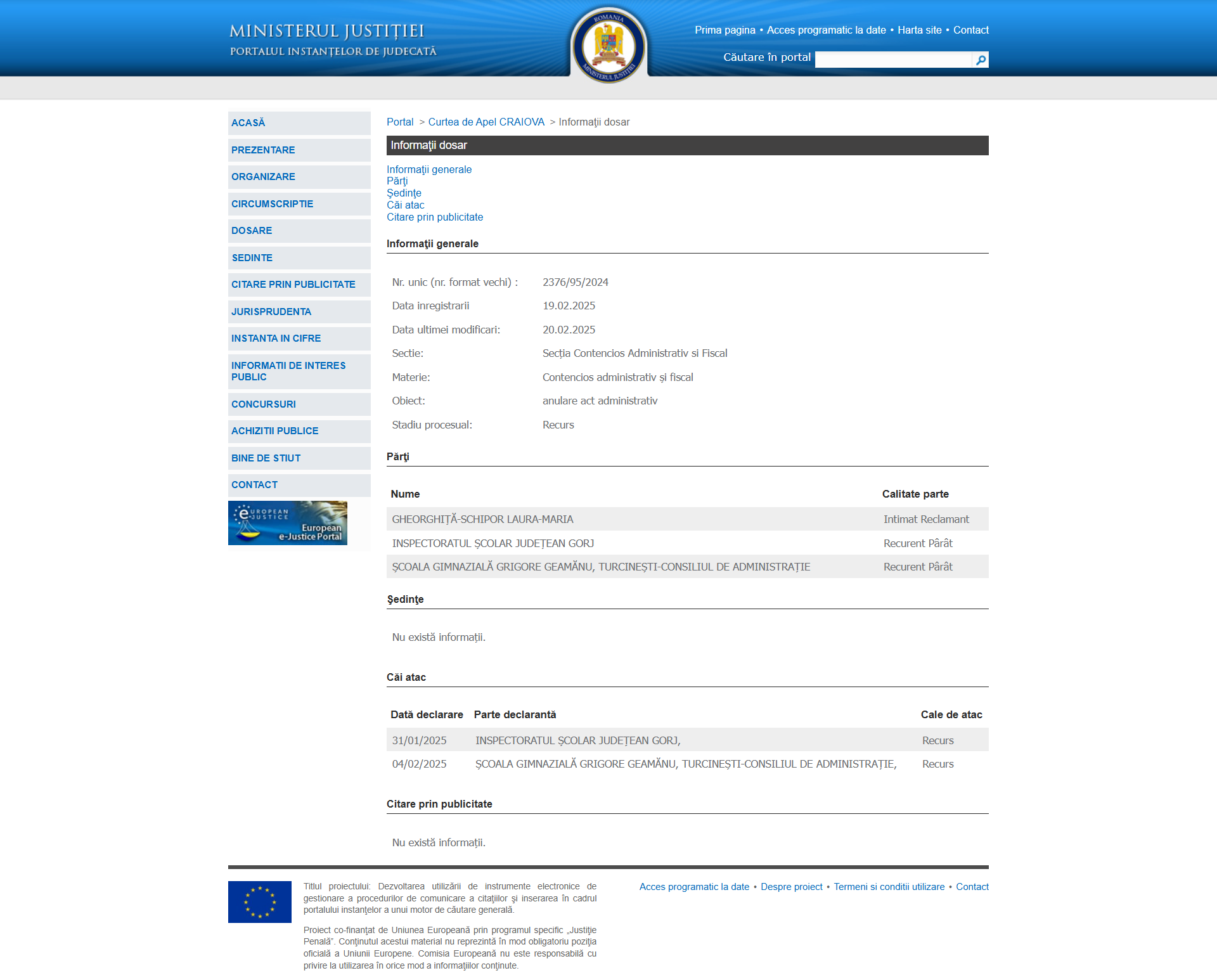Viewport: 1217px width, 980px height.
Task: Open footer Acces programatic la date link
Action: point(694,887)
